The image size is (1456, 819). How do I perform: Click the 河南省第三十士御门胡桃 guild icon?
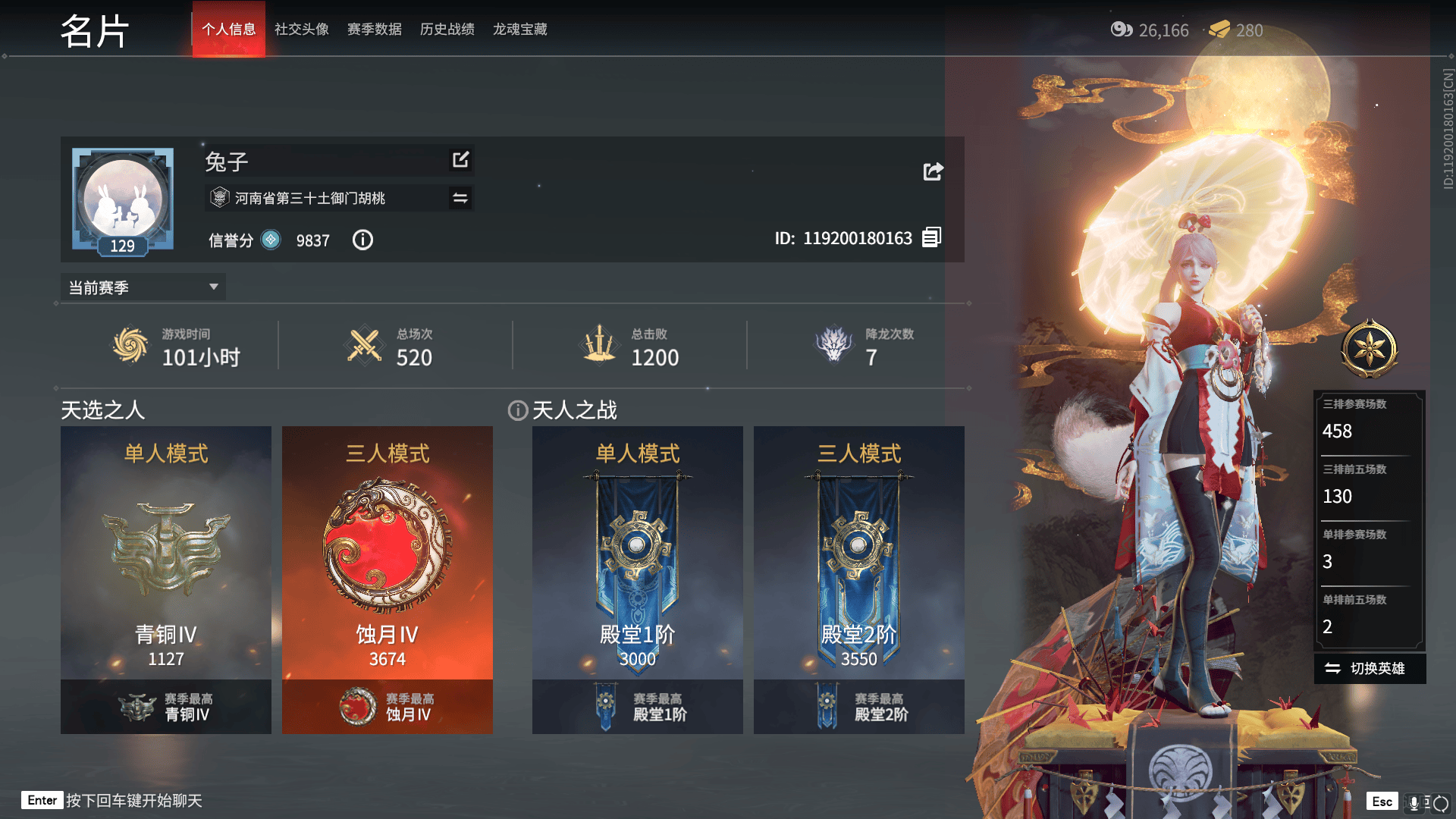pyautogui.click(x=220, y=199)
